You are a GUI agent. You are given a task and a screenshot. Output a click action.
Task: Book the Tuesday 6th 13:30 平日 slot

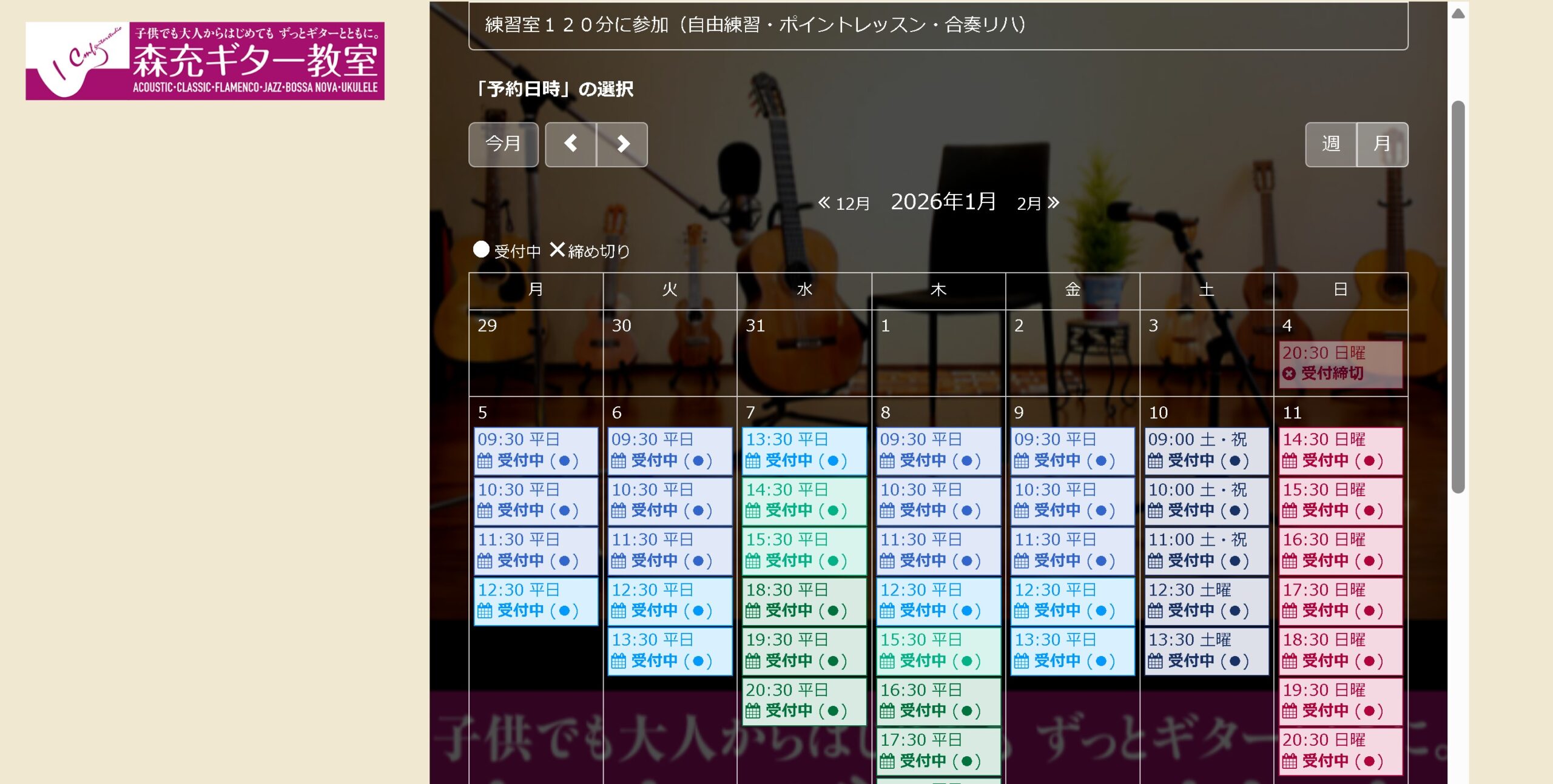(x=670, y=651)
